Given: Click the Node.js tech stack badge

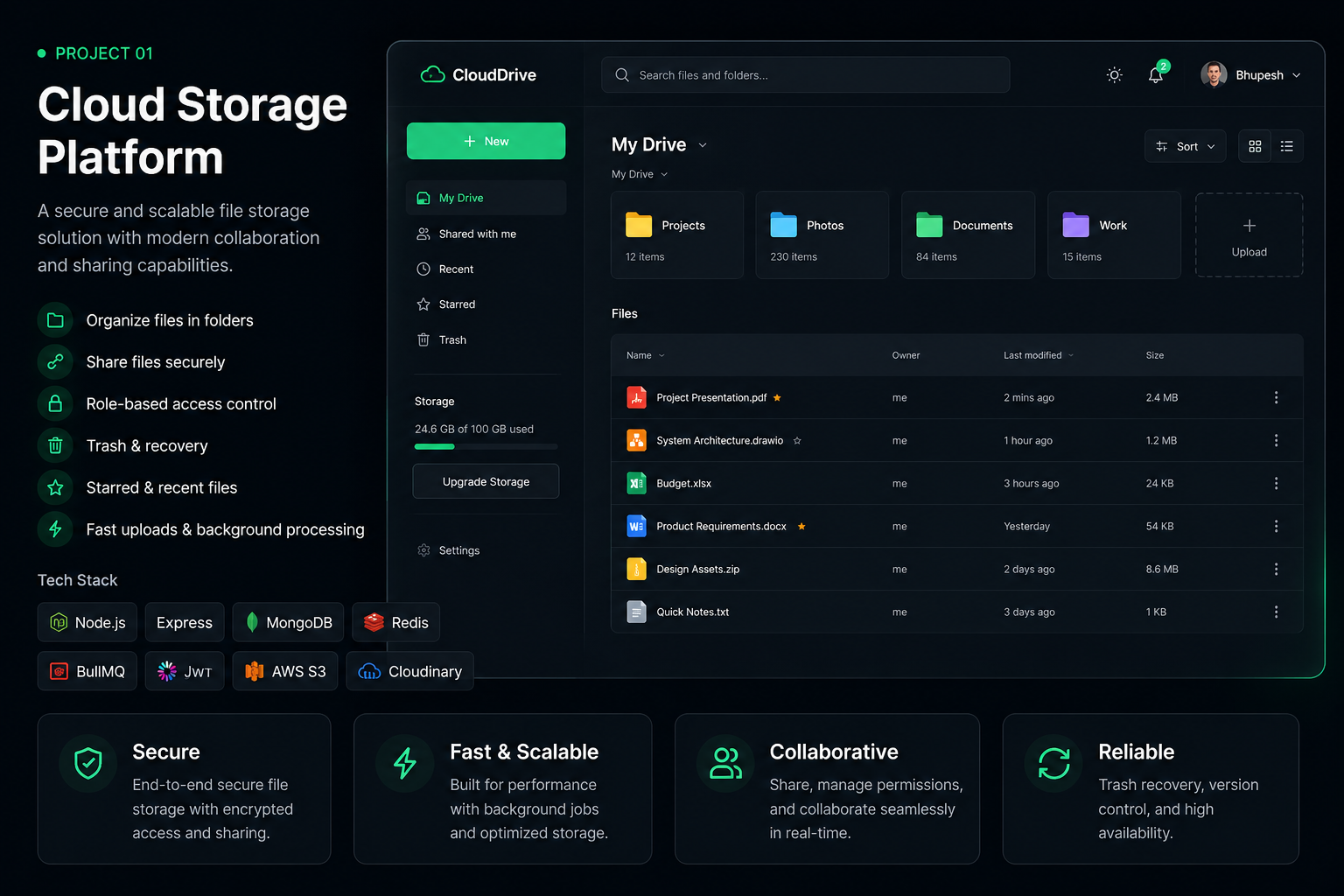Looking at the screenshot, I should tap(87, 622).
